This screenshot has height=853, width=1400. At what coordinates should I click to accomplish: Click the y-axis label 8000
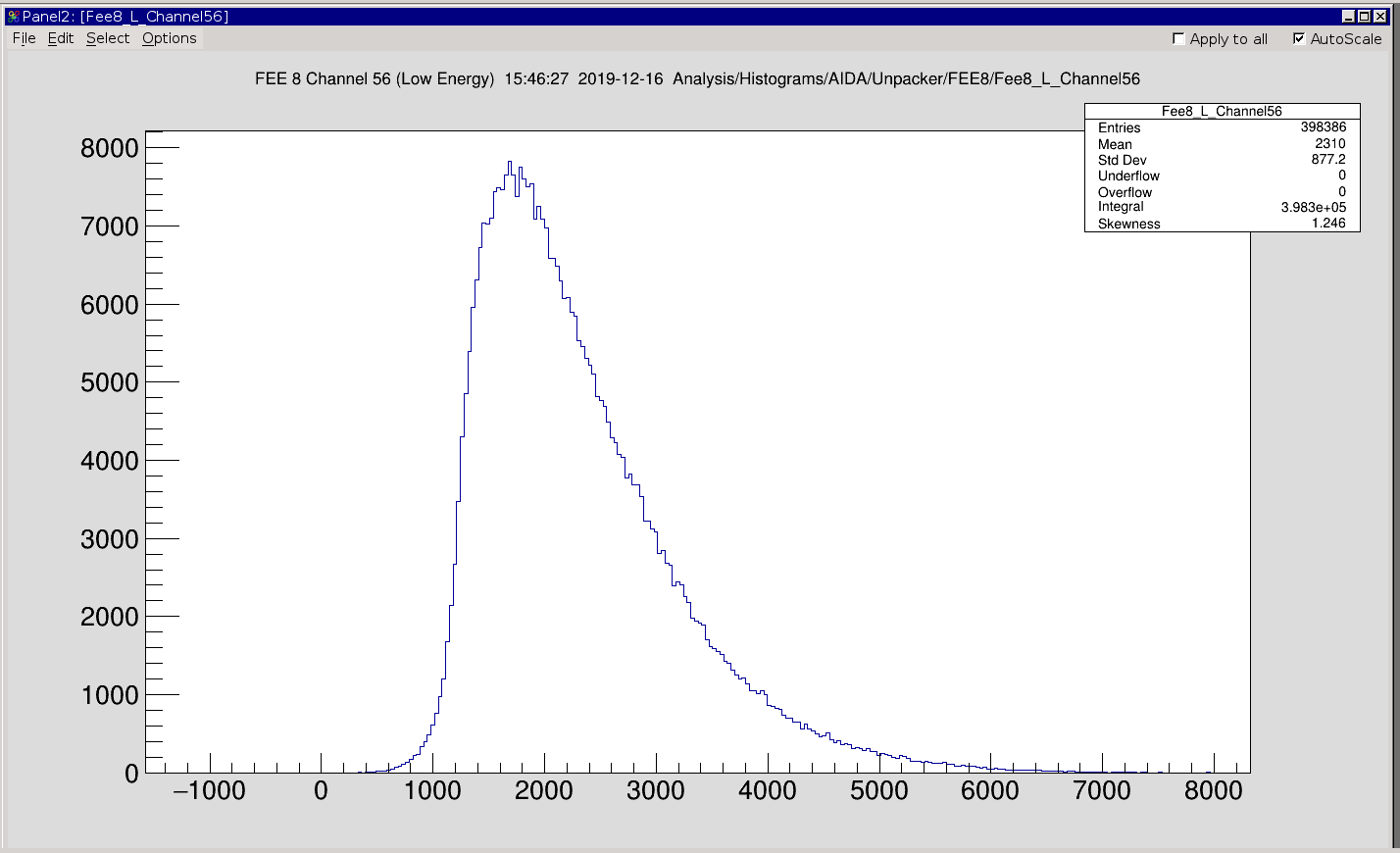110,148
